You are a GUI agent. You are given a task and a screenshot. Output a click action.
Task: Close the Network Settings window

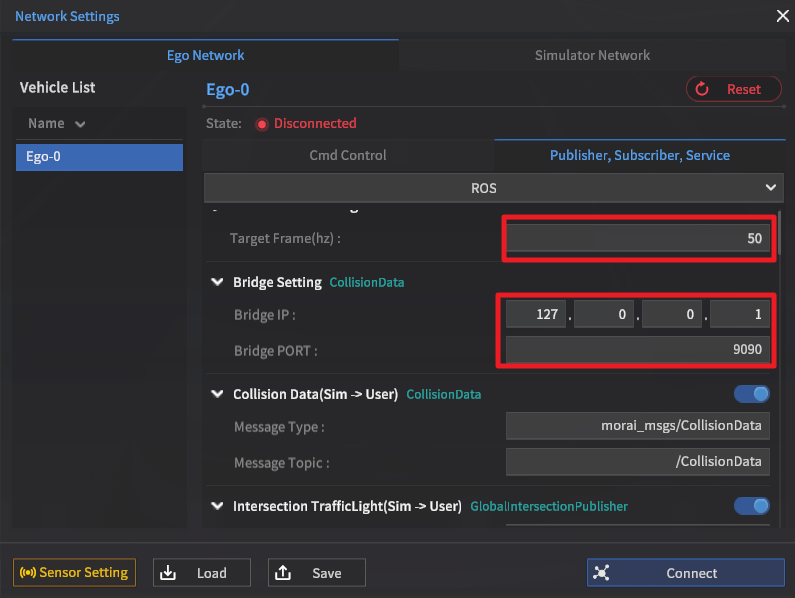tap(782, 15)
